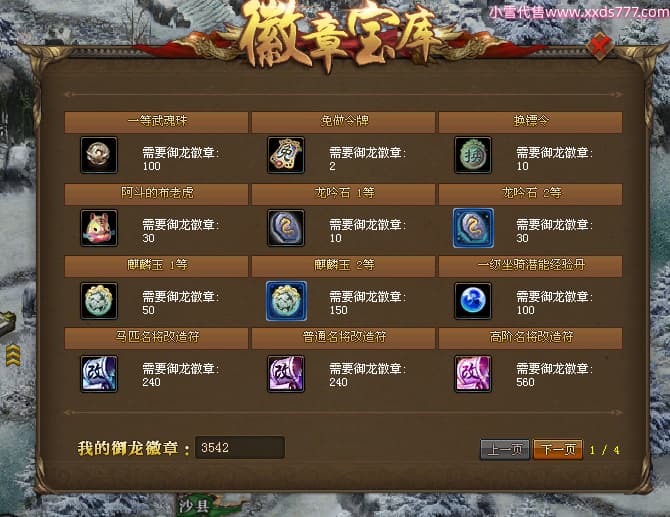Click the 免做令牌 token icon

pyautogui.click(x=286, y=155)
